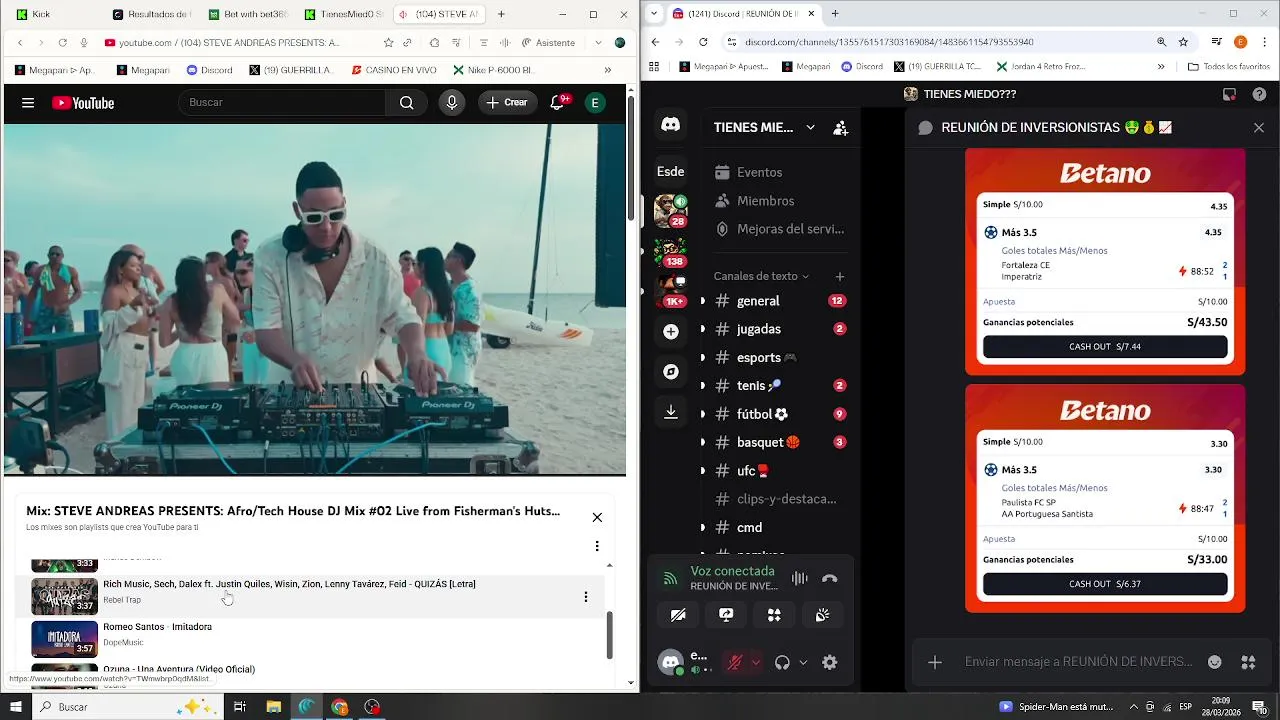This screenshot has width=1280, height=720.
Task: Click the YouTube Crear button
Action: tap(508, 102)
